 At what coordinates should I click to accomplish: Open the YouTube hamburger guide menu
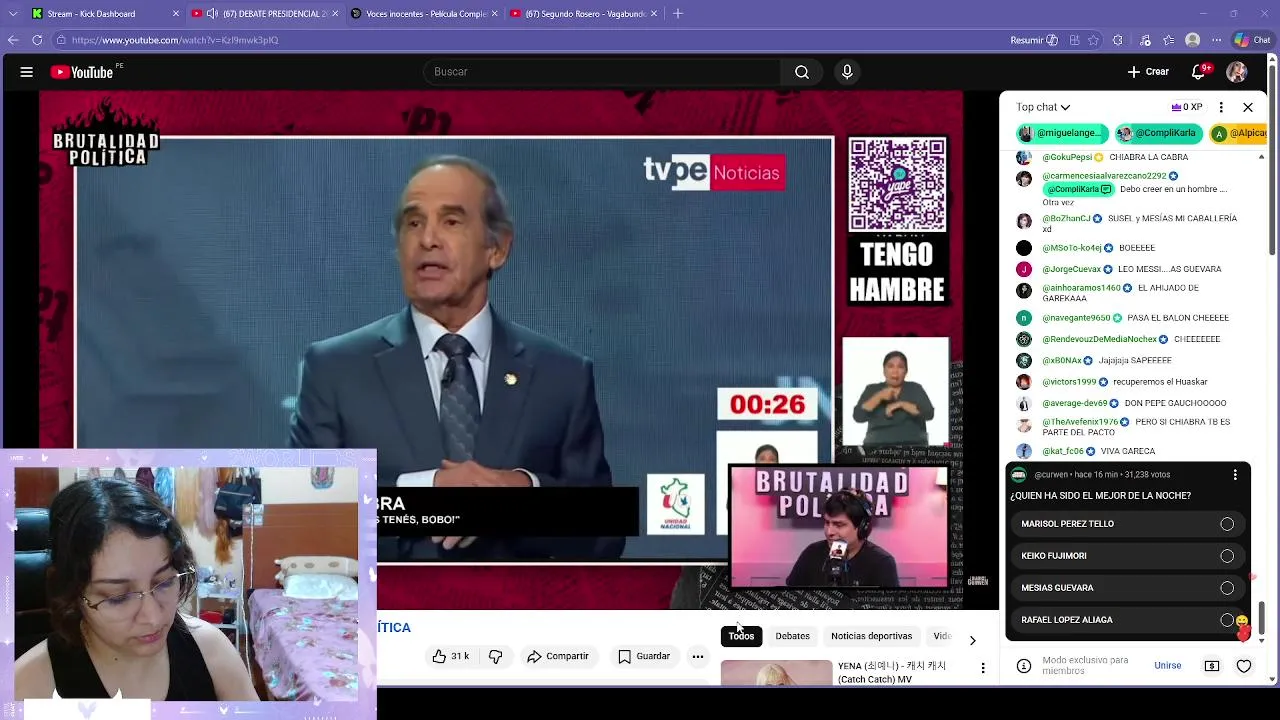click(x=27, y=72)
